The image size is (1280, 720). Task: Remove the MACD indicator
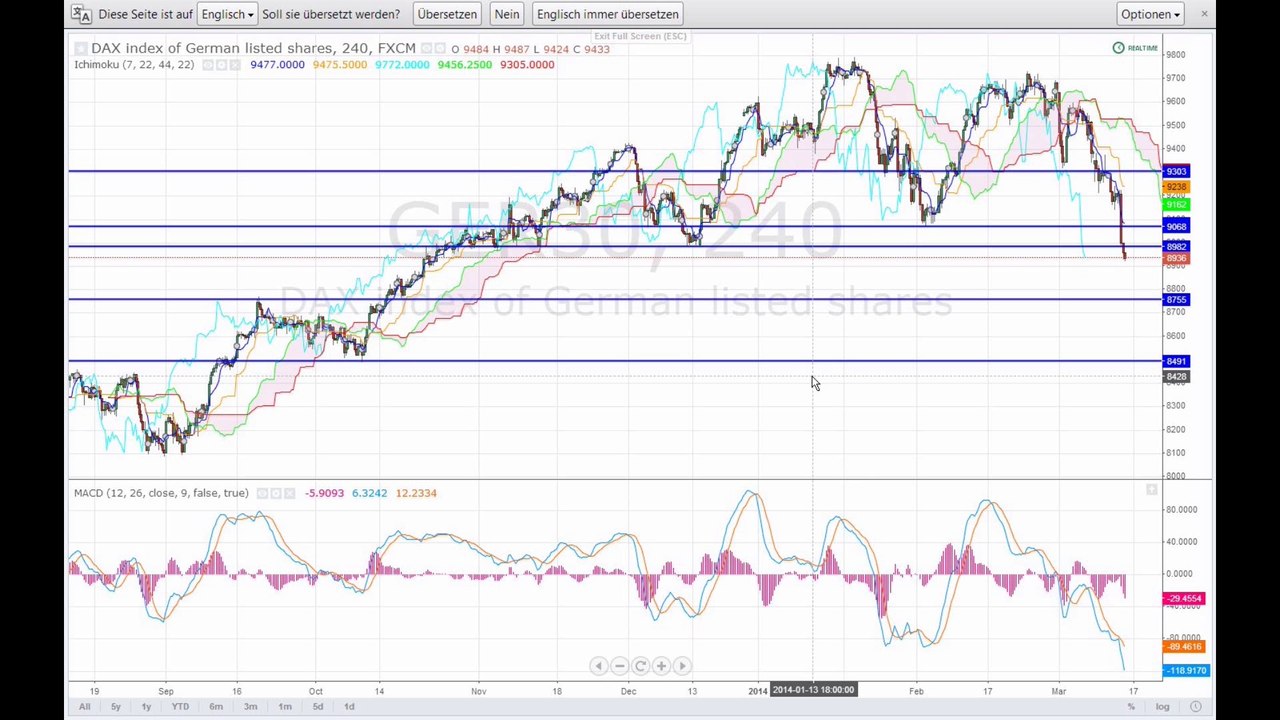click(x=289, y=493)
